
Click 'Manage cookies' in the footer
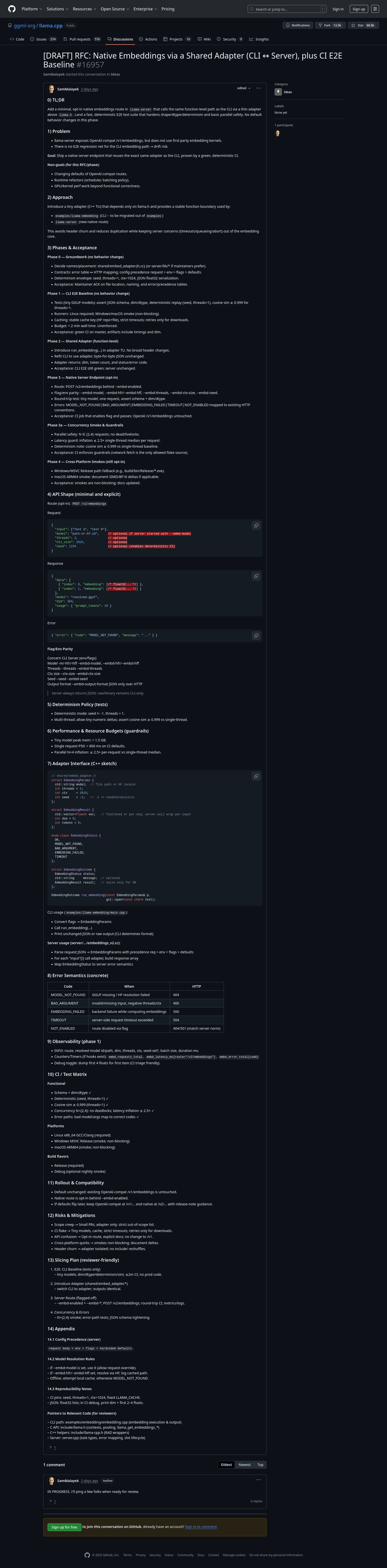[x=234, y=1555]
